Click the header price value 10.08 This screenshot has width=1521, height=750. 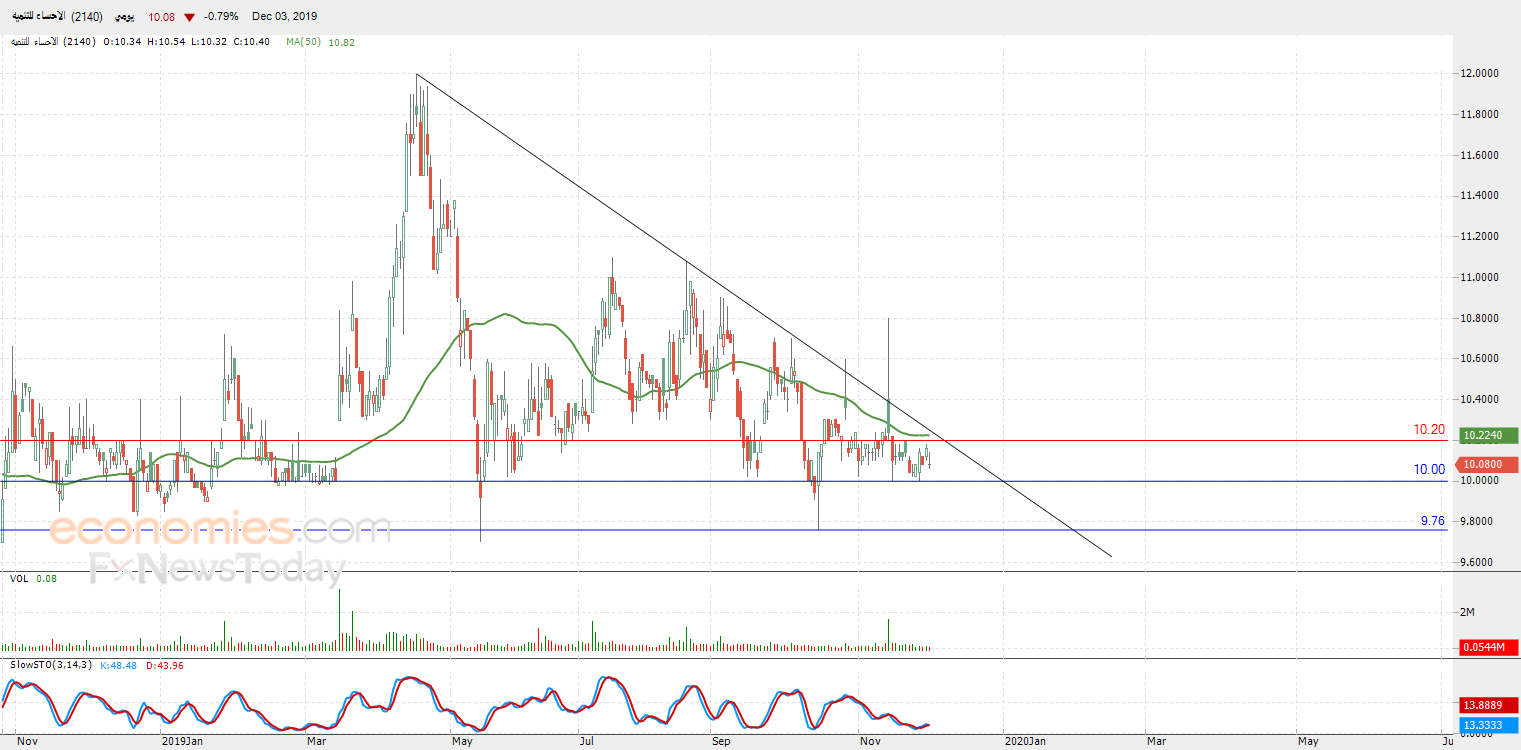click(161, 17)
